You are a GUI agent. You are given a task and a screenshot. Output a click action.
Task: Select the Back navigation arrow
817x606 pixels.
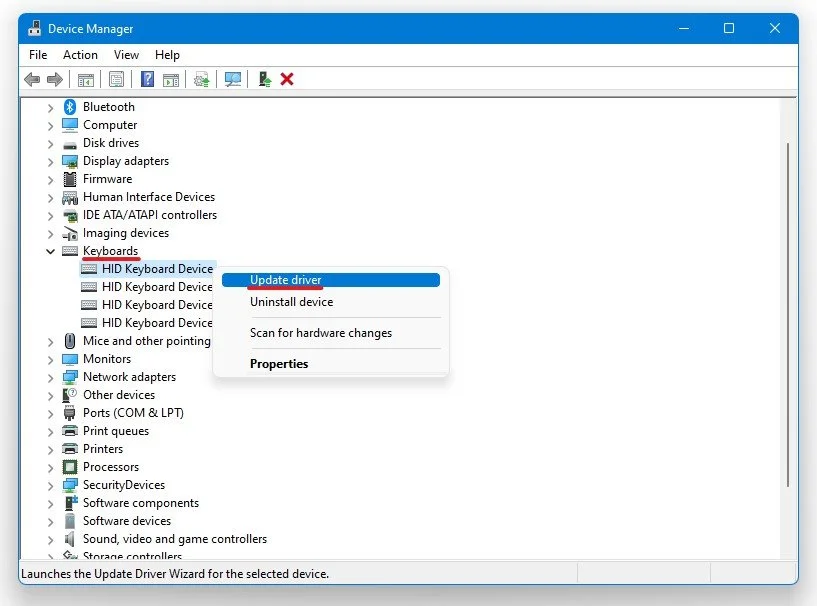pyautogui.click(x=31, y=79)
